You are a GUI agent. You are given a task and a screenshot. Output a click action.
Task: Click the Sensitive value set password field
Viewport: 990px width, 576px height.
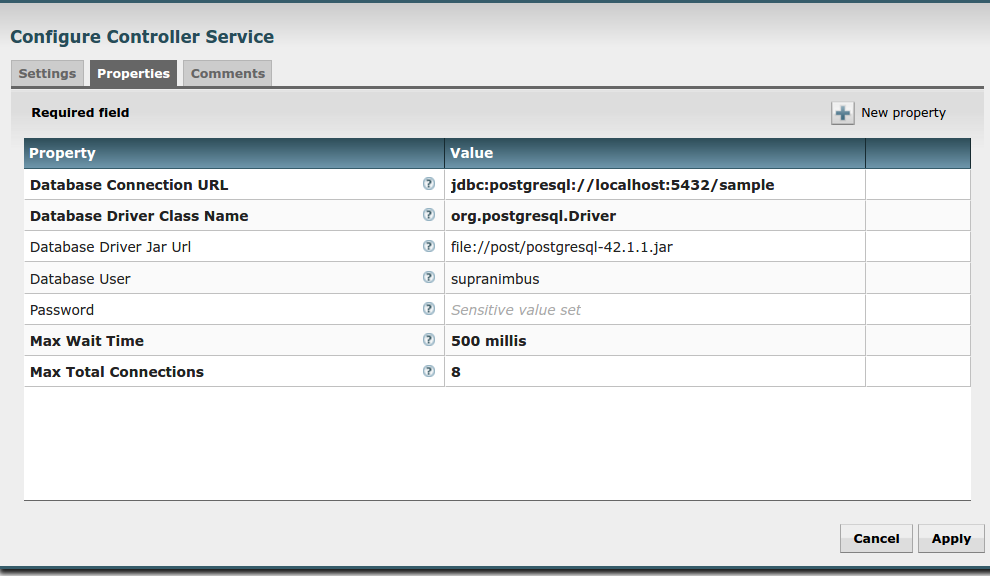516,310
